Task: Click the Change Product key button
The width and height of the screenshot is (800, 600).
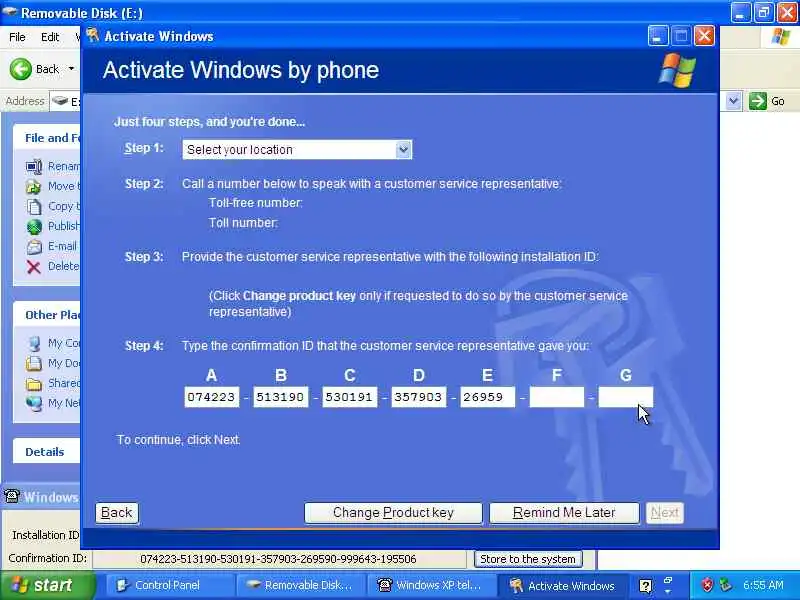Action: click(x=393, y=513)
